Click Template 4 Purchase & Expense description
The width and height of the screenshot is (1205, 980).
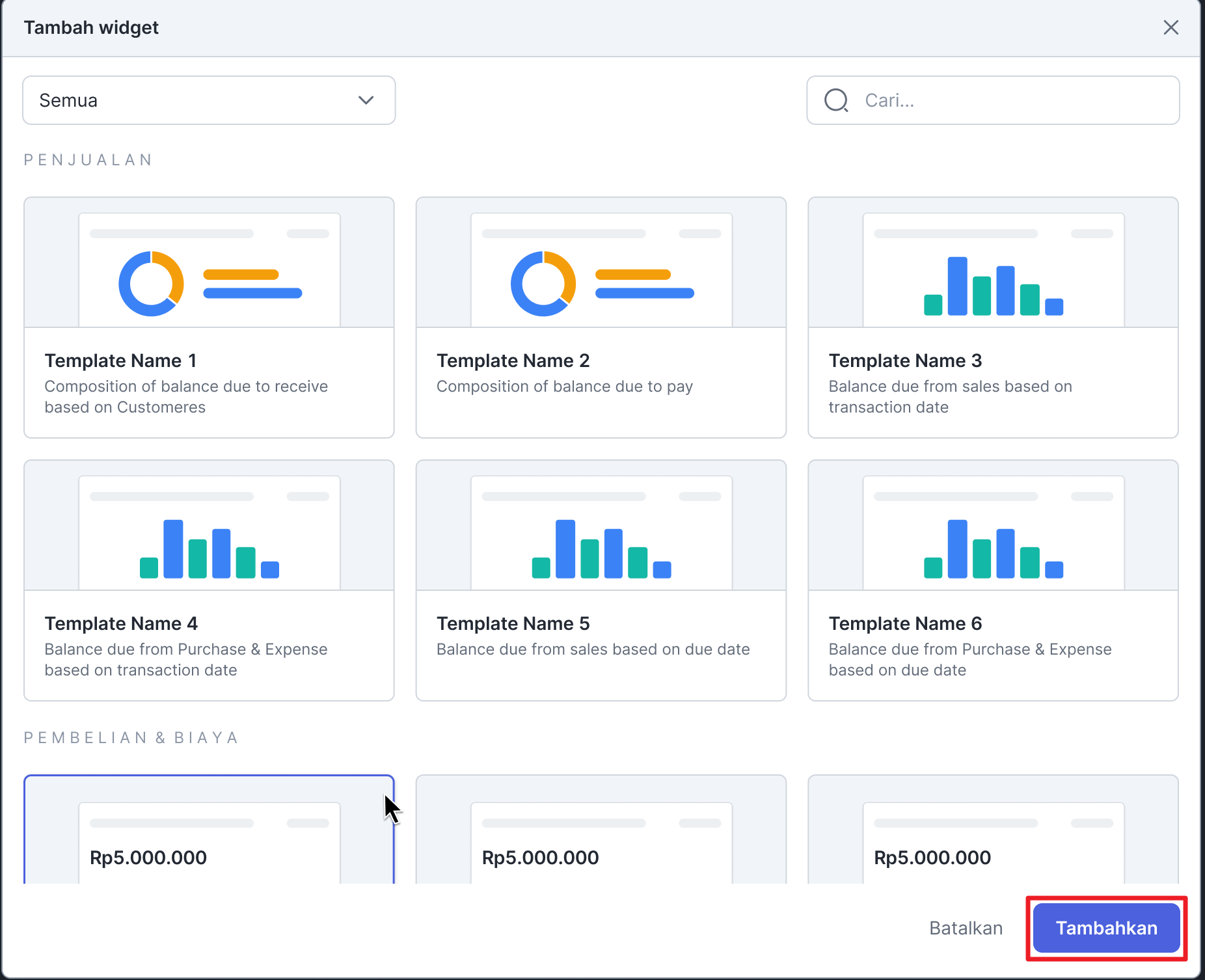[186, 660]
